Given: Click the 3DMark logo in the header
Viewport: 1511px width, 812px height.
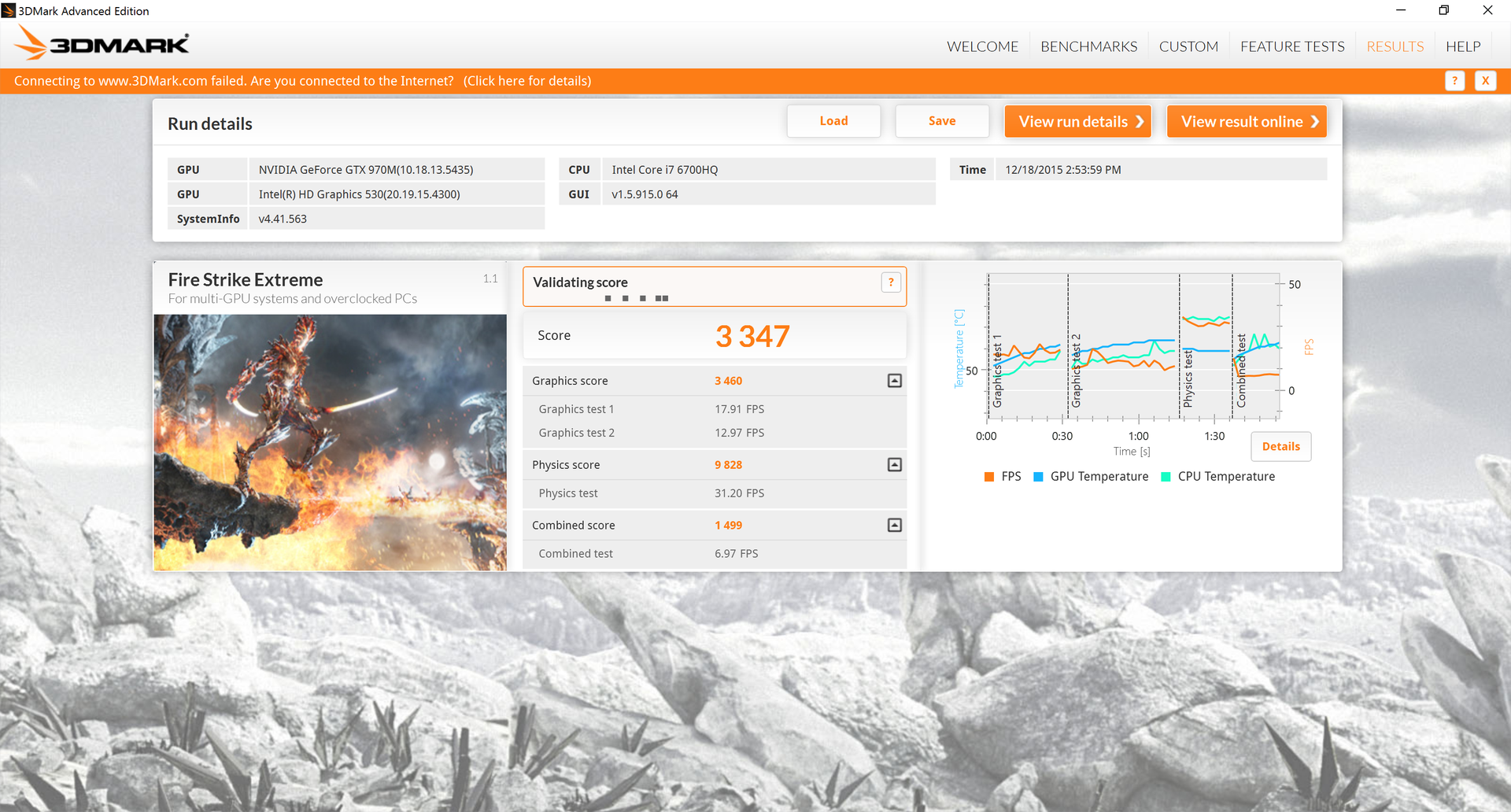Looking at the screenshot, I should tap(102, 43).
